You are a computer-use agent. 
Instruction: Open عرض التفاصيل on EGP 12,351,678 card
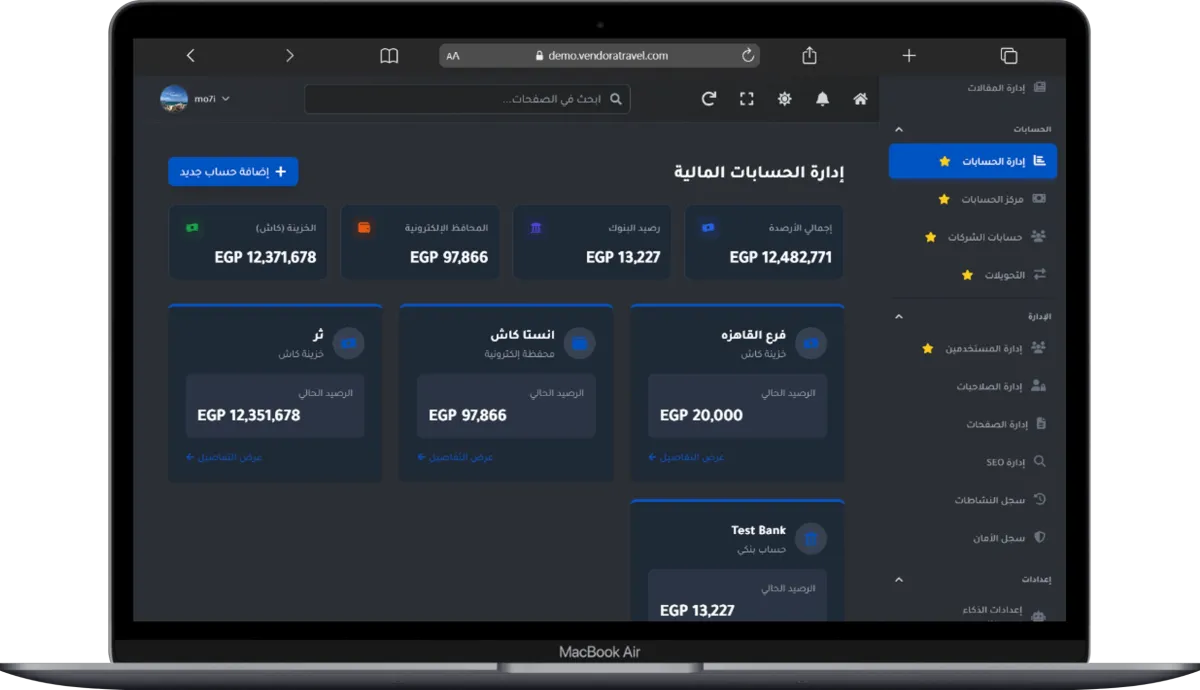[224, 457]
